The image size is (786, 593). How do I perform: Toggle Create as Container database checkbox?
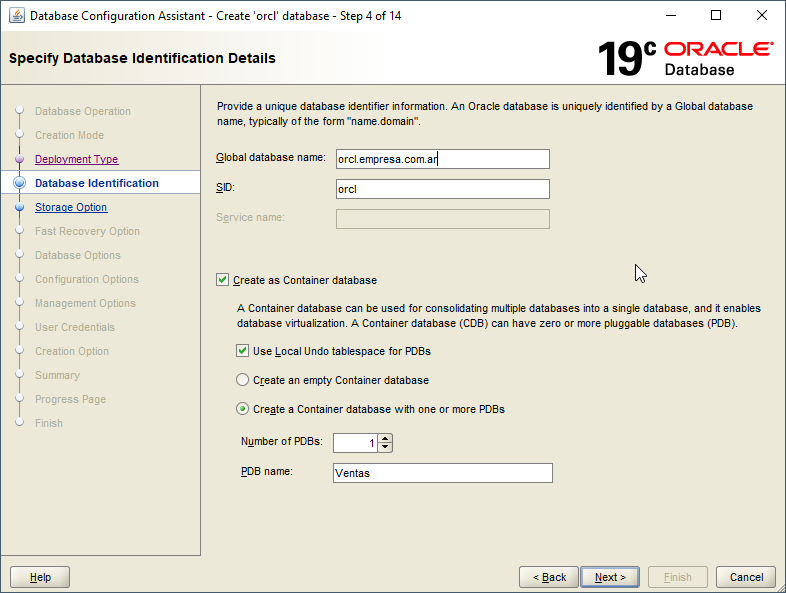(x=223, y=280)
